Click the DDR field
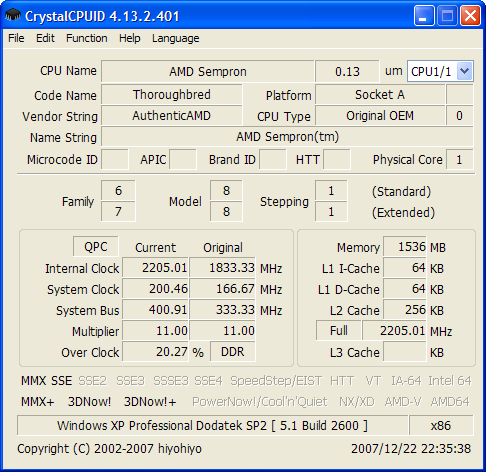This screenshot has height=472, width=486. click(233, 352)
